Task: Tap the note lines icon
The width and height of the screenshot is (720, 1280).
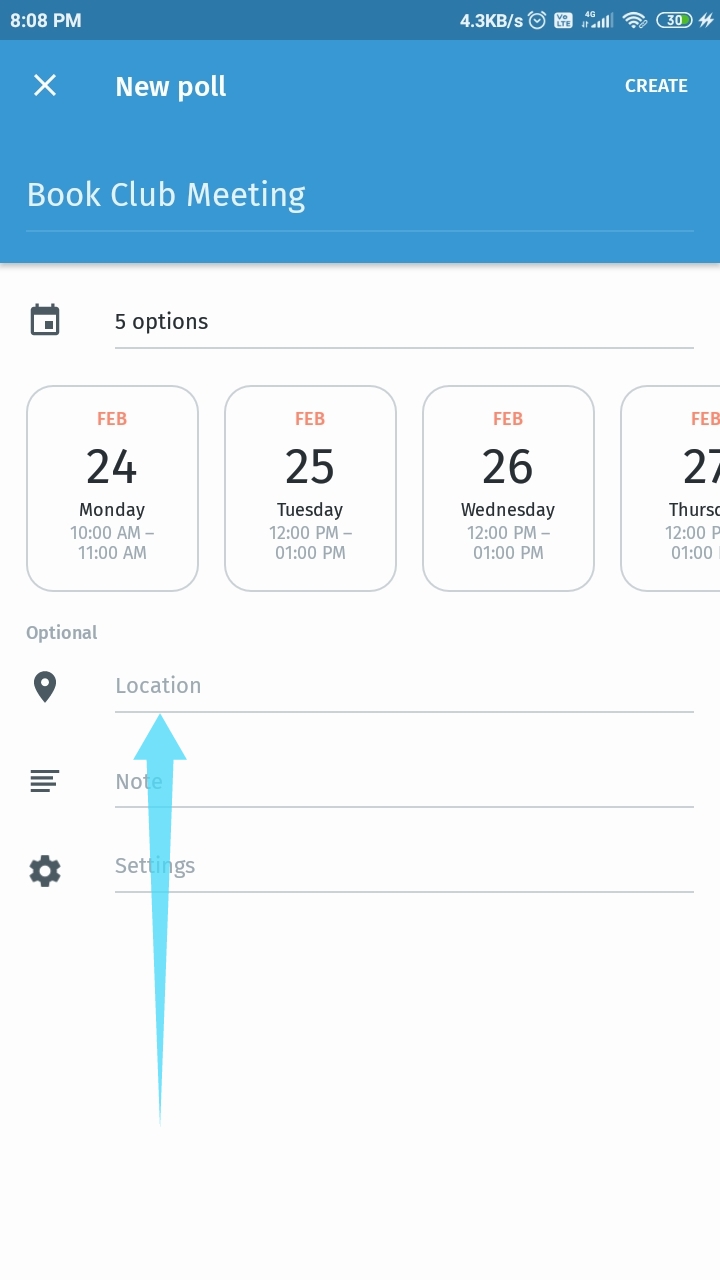Action: tap(45, 781)
